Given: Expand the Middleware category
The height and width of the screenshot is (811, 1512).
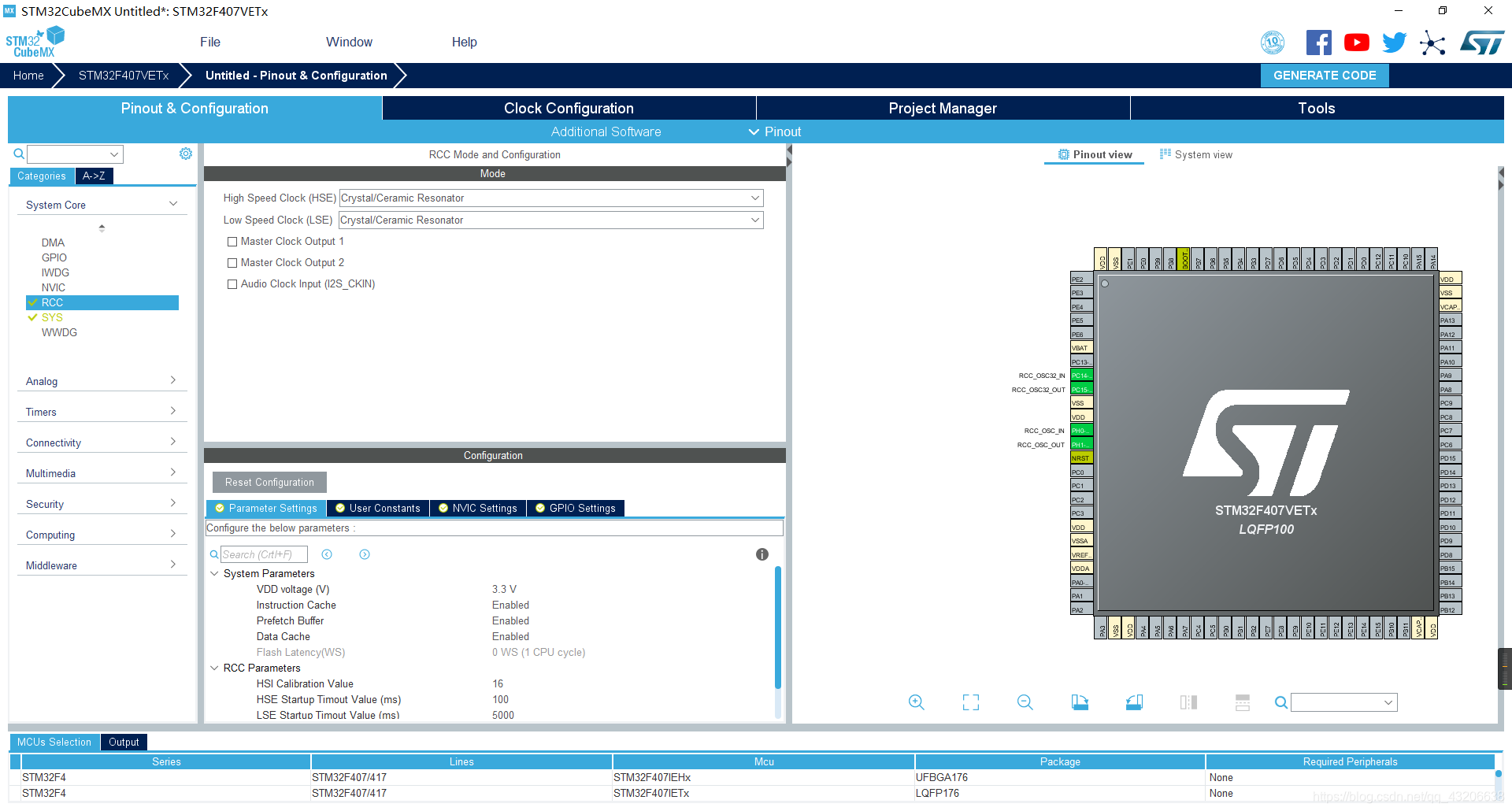Looking at the screenshot, I should 173,565.
